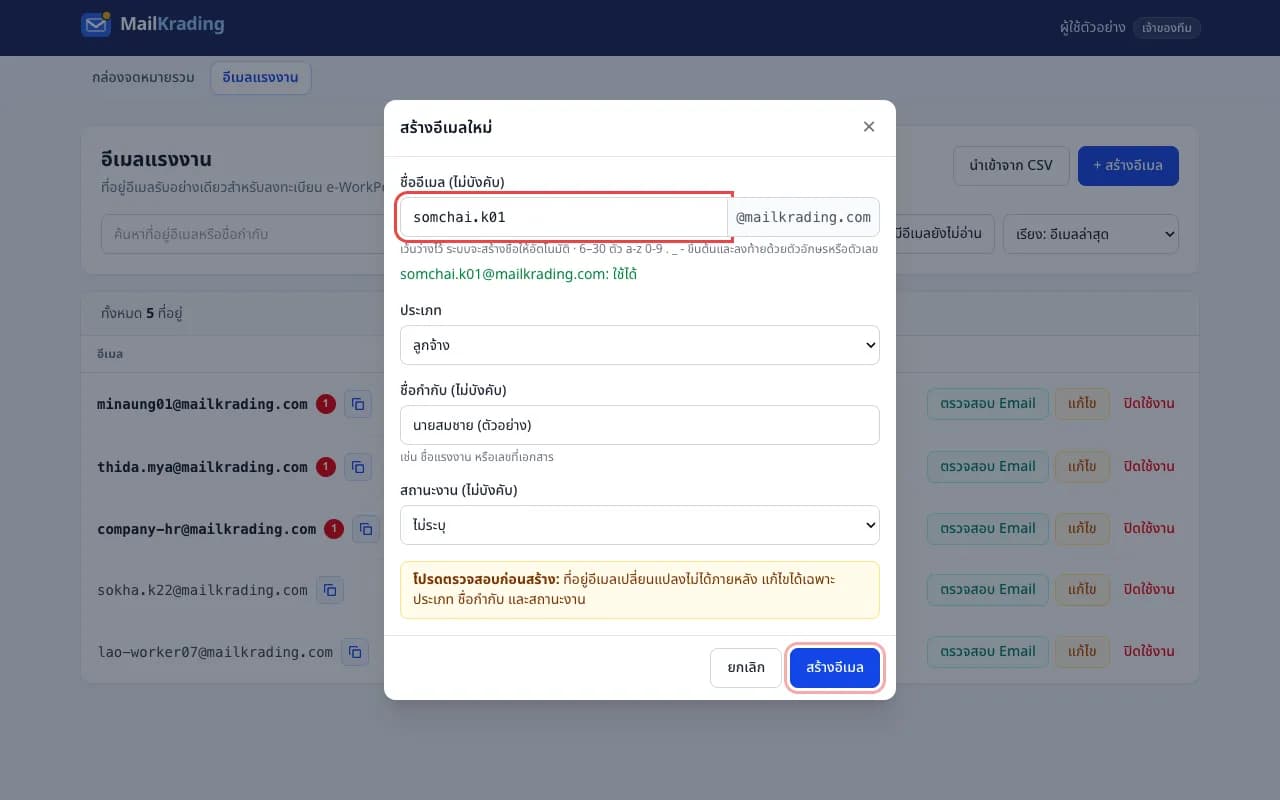Click the ยกเลิก button
Screen dimensions: 1280x800
pos(746,668)
